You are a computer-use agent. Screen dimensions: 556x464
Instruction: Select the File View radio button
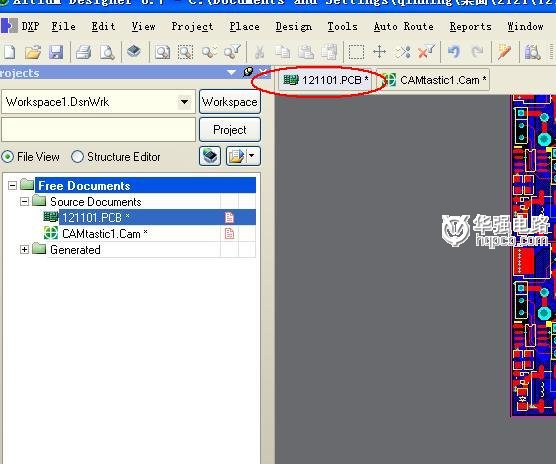[x=7, y=157]
